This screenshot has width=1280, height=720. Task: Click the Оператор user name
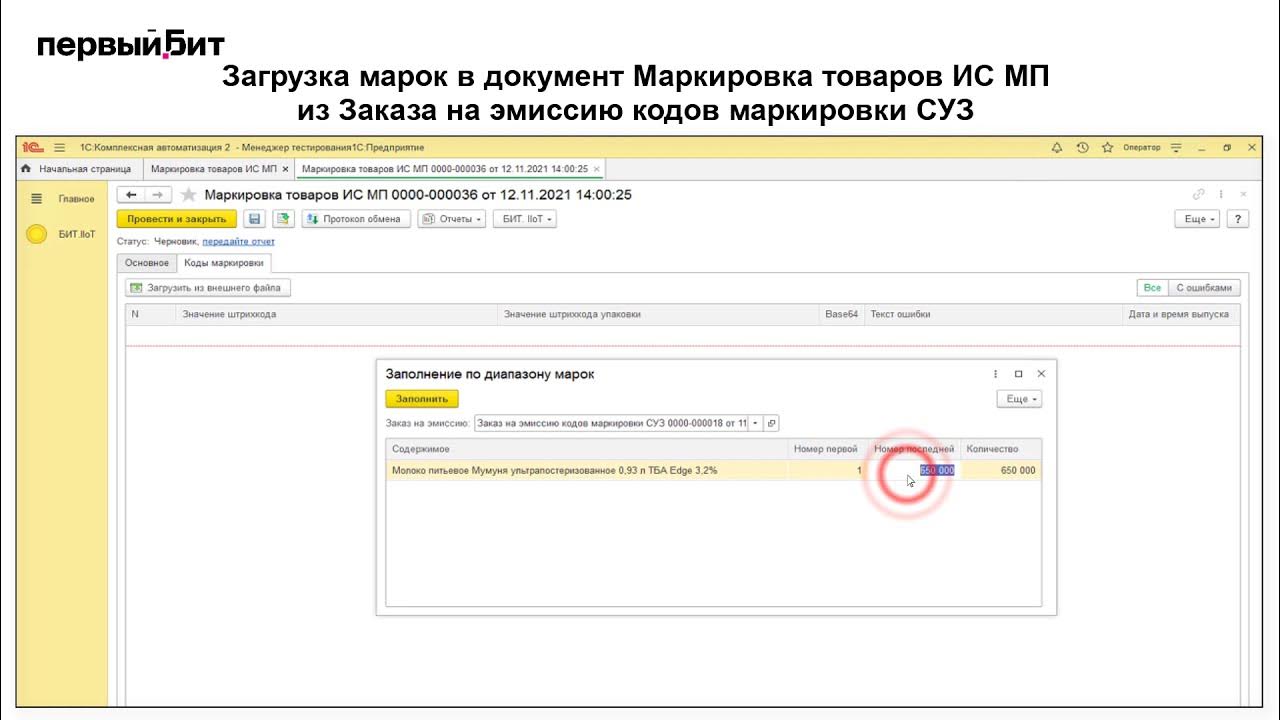[x=1141, y=148]
